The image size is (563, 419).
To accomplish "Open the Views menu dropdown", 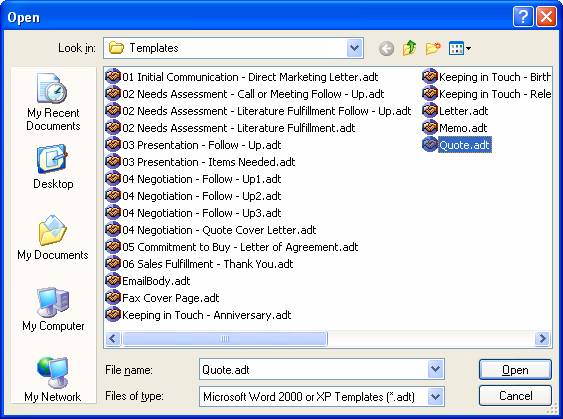I will tap(460, 48).
